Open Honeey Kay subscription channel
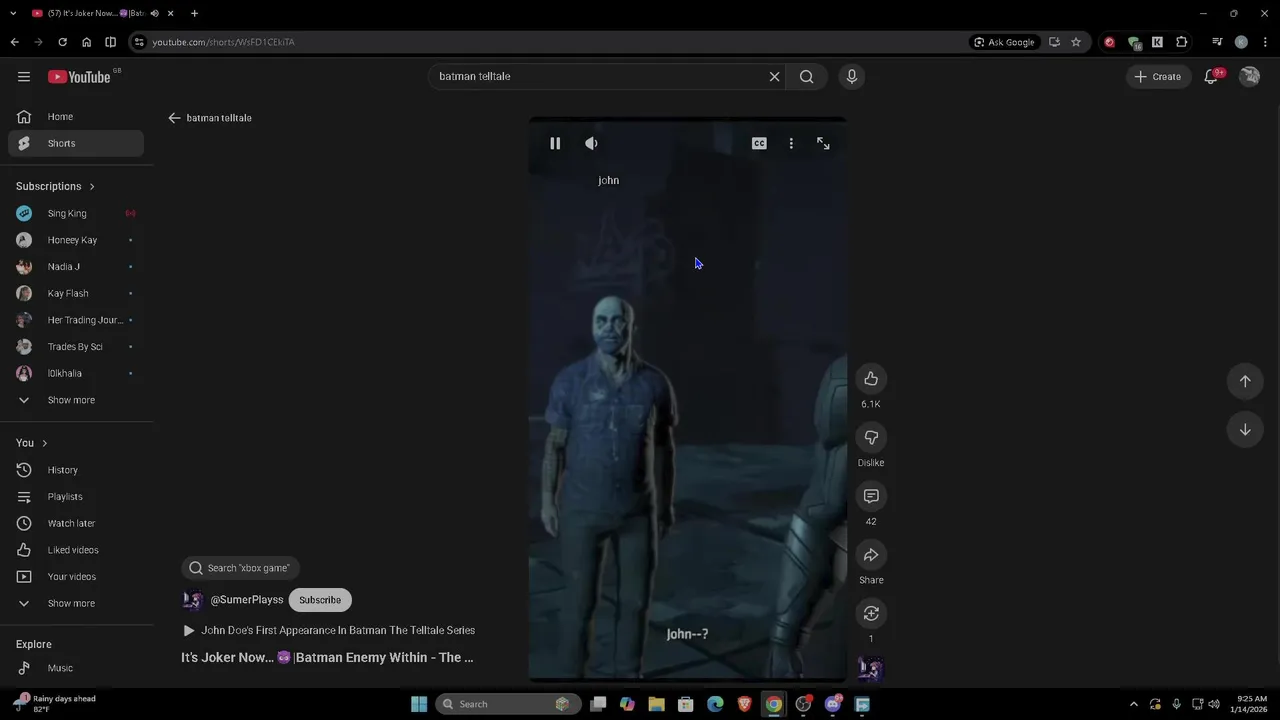Screen dimensions: 1280x720 coord(76,240)
